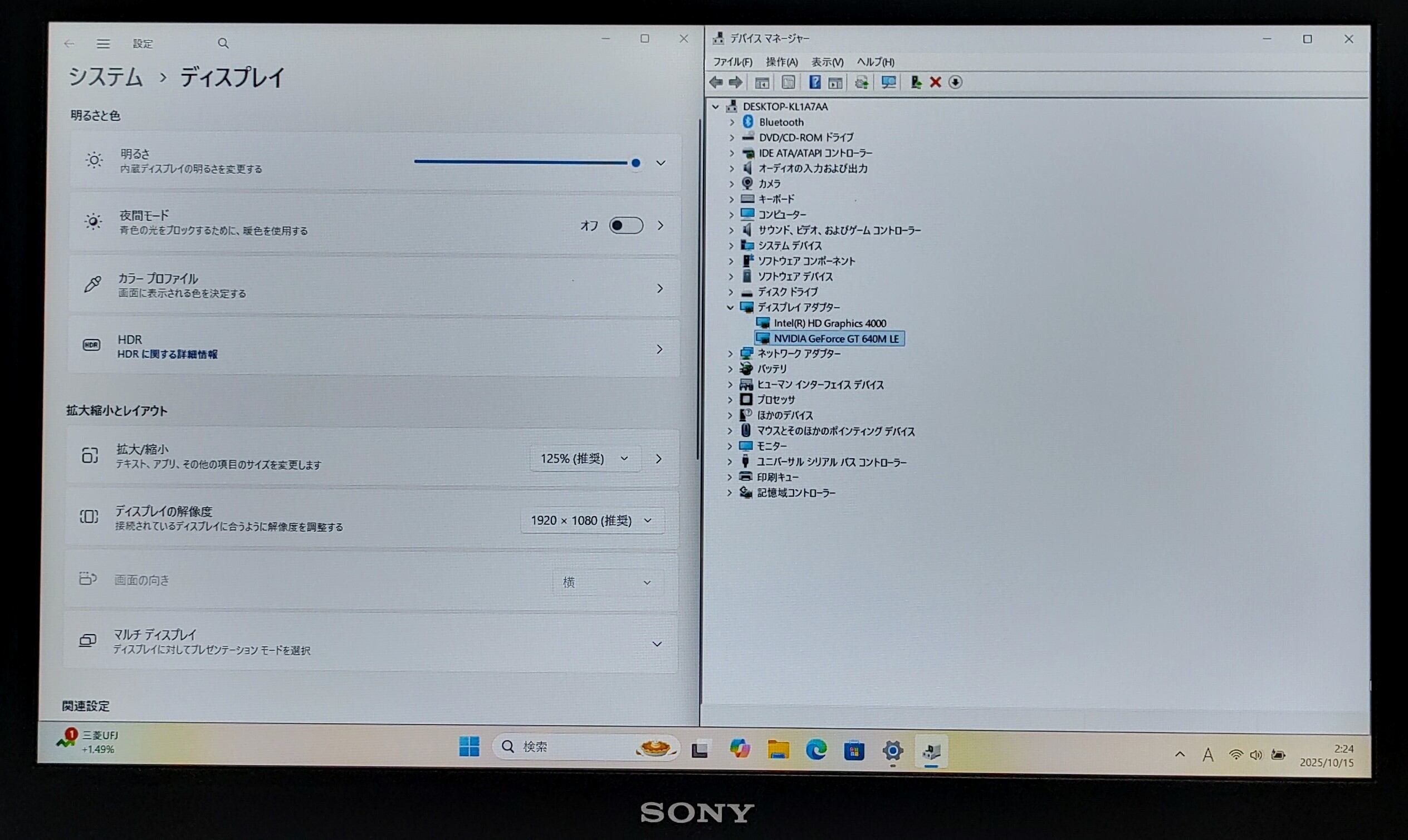Expand the Bluetooth device category
1408x840 pixels.
731,122
